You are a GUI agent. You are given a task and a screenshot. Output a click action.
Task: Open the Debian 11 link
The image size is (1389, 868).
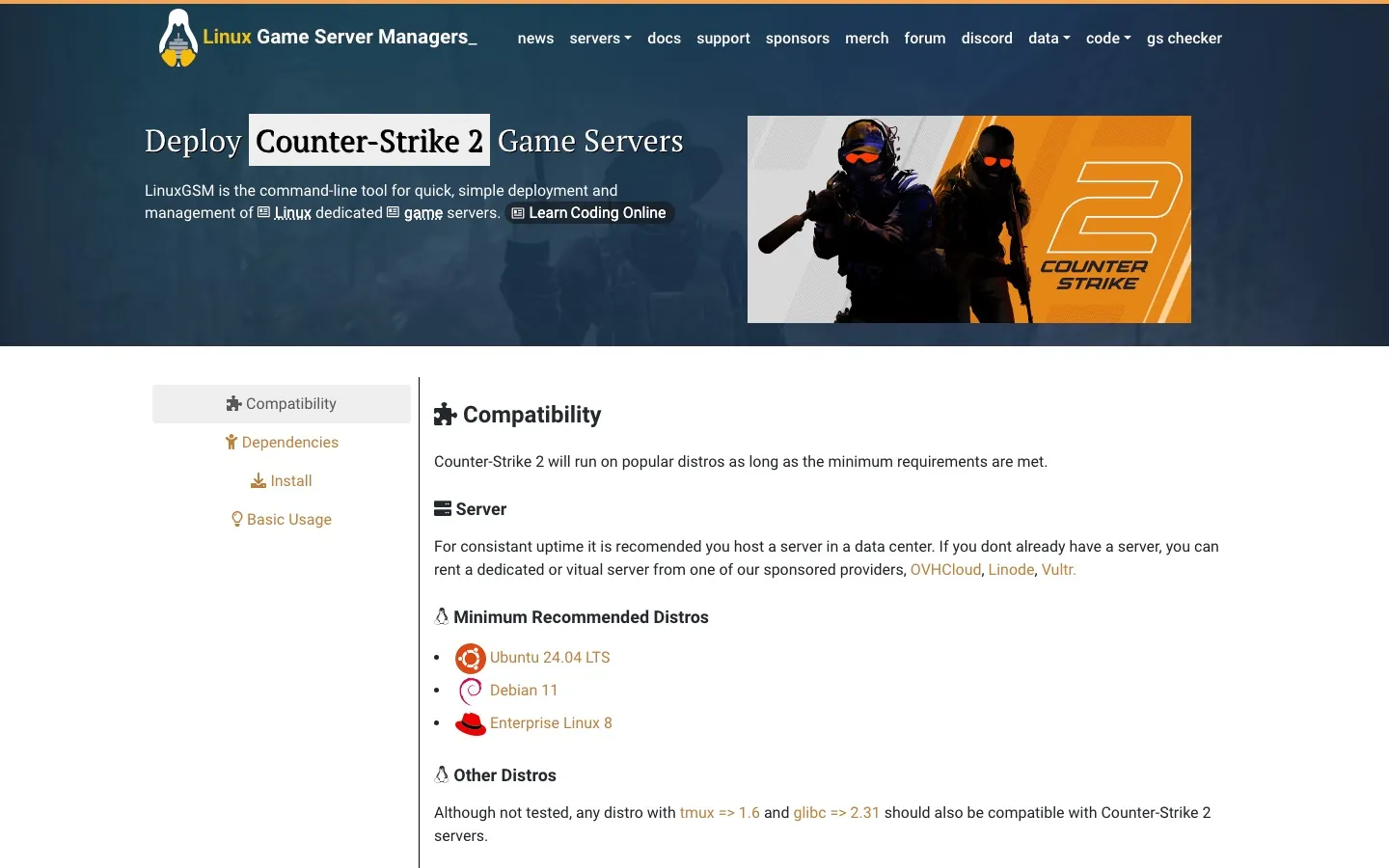[x=524, y=691]
